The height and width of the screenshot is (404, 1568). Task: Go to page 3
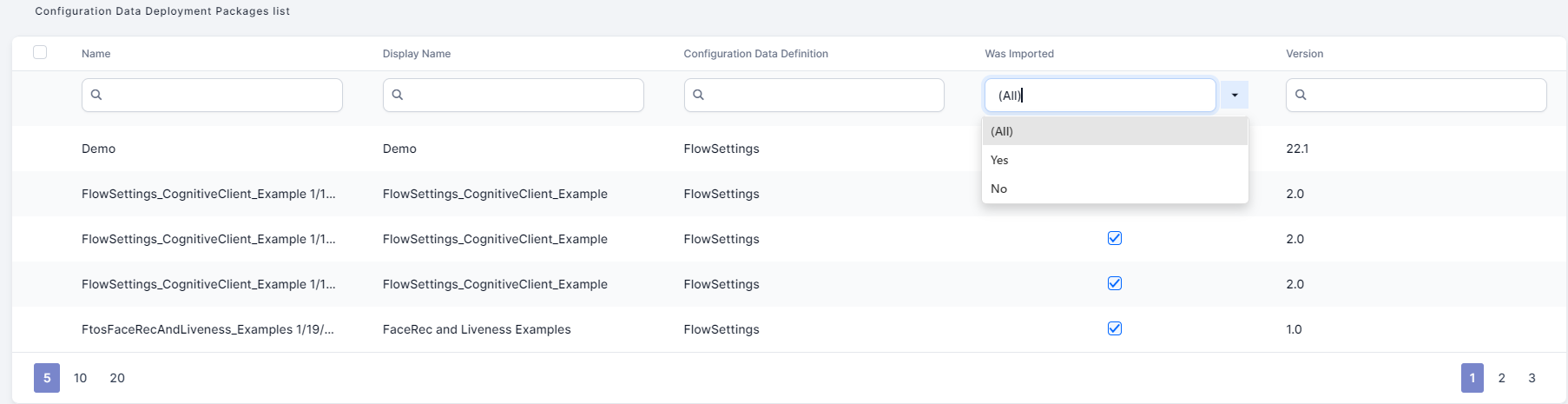1532,378
